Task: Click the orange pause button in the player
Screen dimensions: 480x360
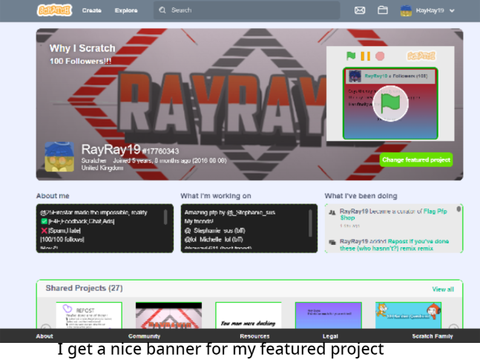Action: pos(365,56)
